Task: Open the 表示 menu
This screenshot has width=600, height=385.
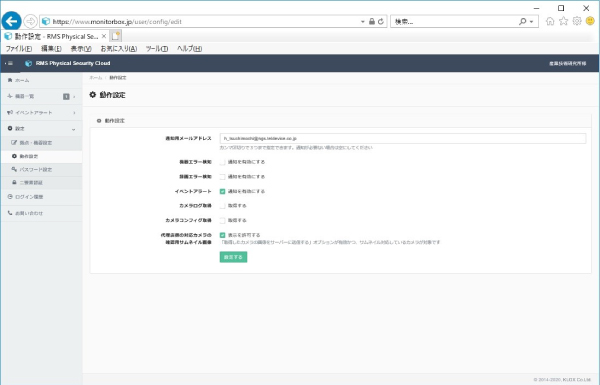Action: coord(81,49)
